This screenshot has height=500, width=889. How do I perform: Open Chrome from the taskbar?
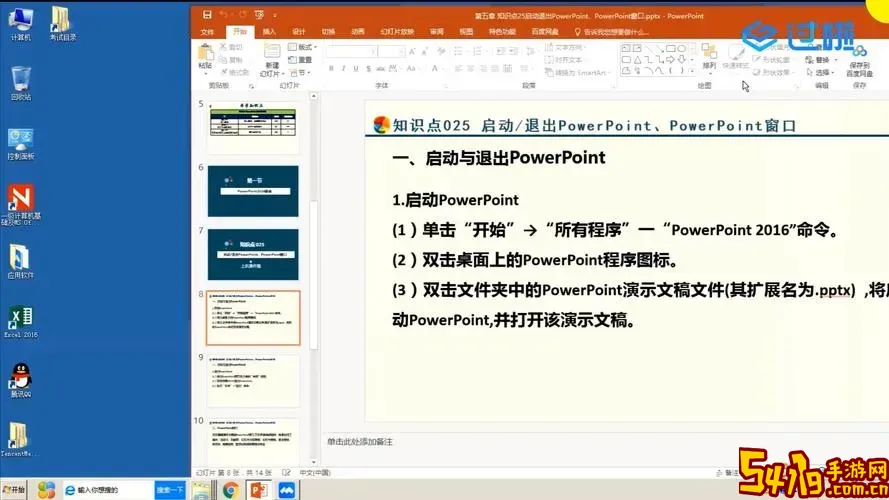(x=231, y=490)
